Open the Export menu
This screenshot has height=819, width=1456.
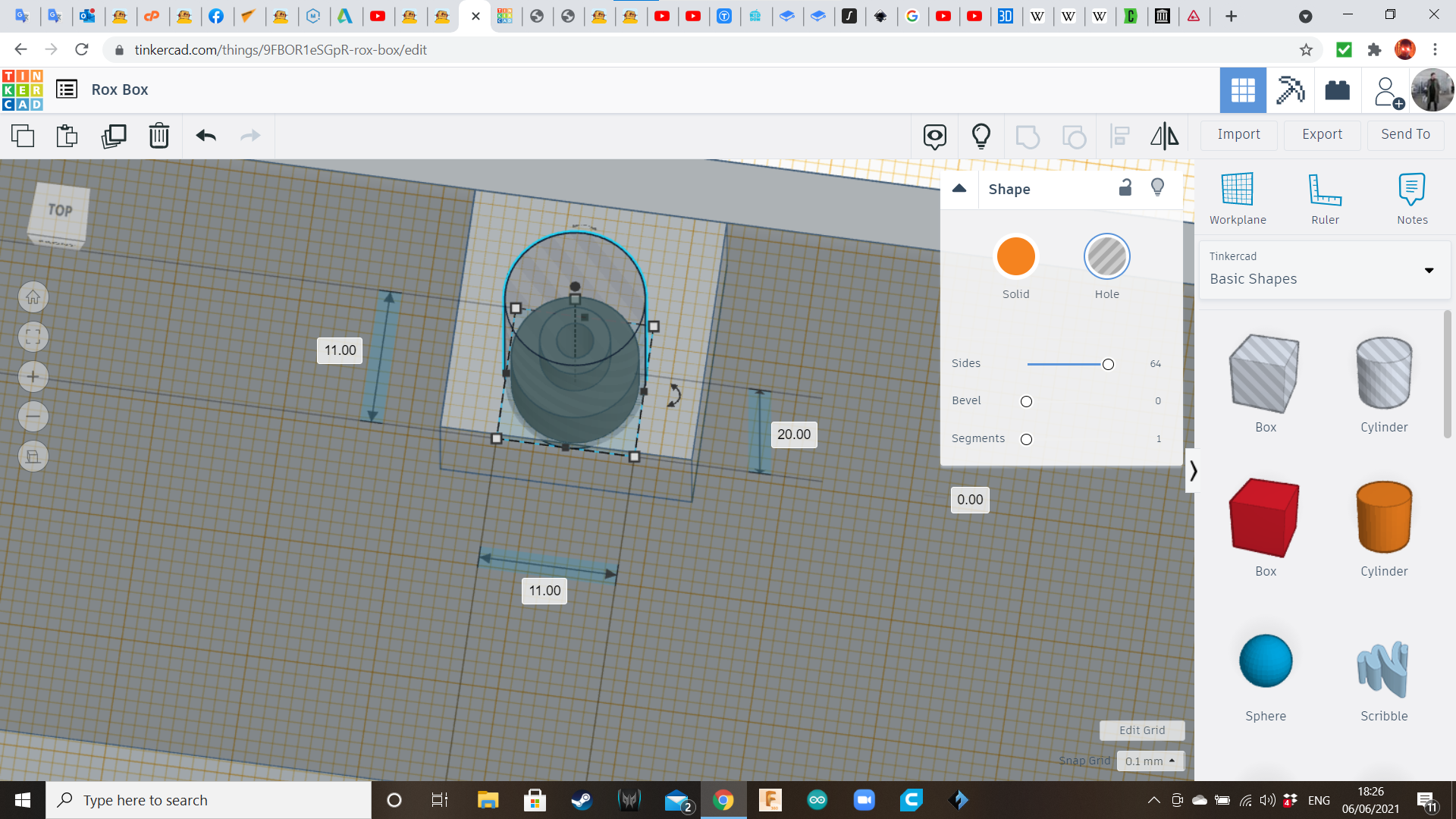[1322, 134]
